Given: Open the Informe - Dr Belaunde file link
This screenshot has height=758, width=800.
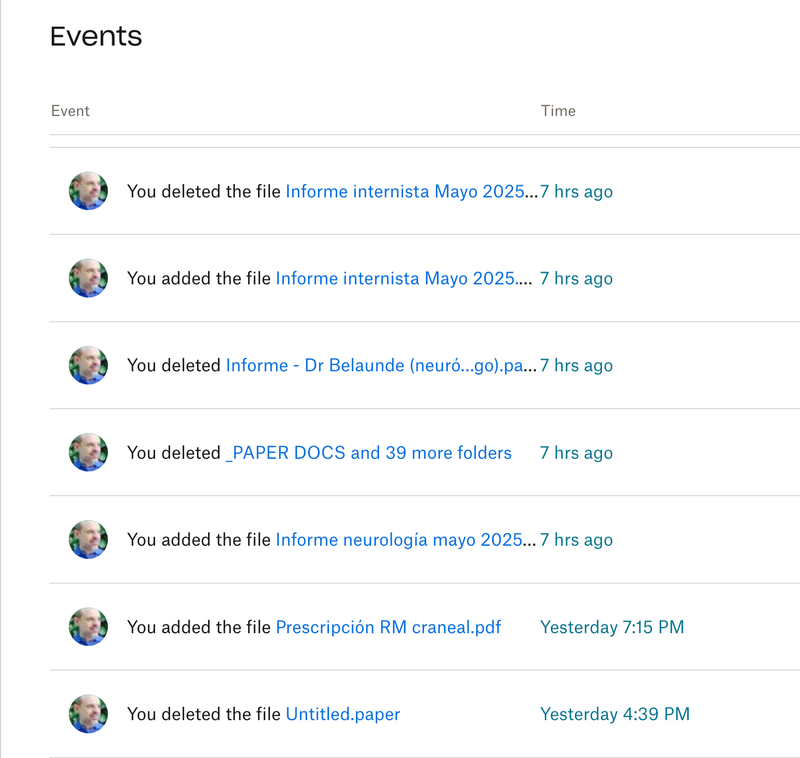Looking at the screenshot, I should (380, 365).
